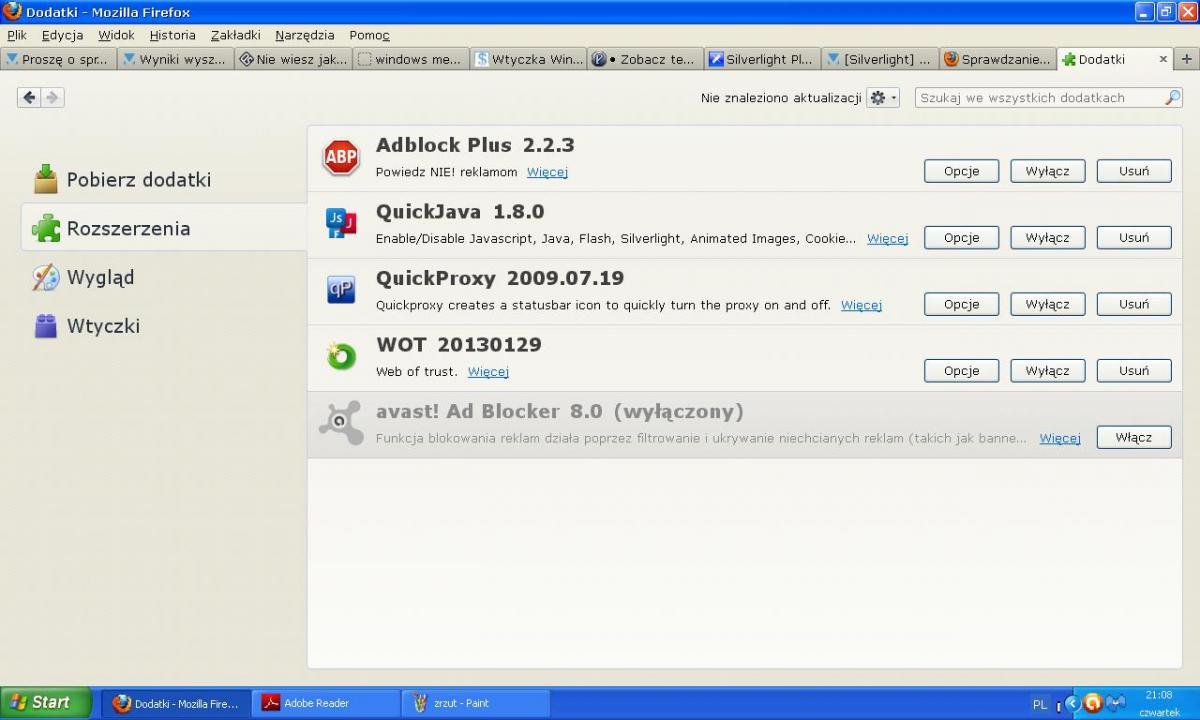
Task: Click the taskbar clock showing 21:08
Action: click(1159, 694)
